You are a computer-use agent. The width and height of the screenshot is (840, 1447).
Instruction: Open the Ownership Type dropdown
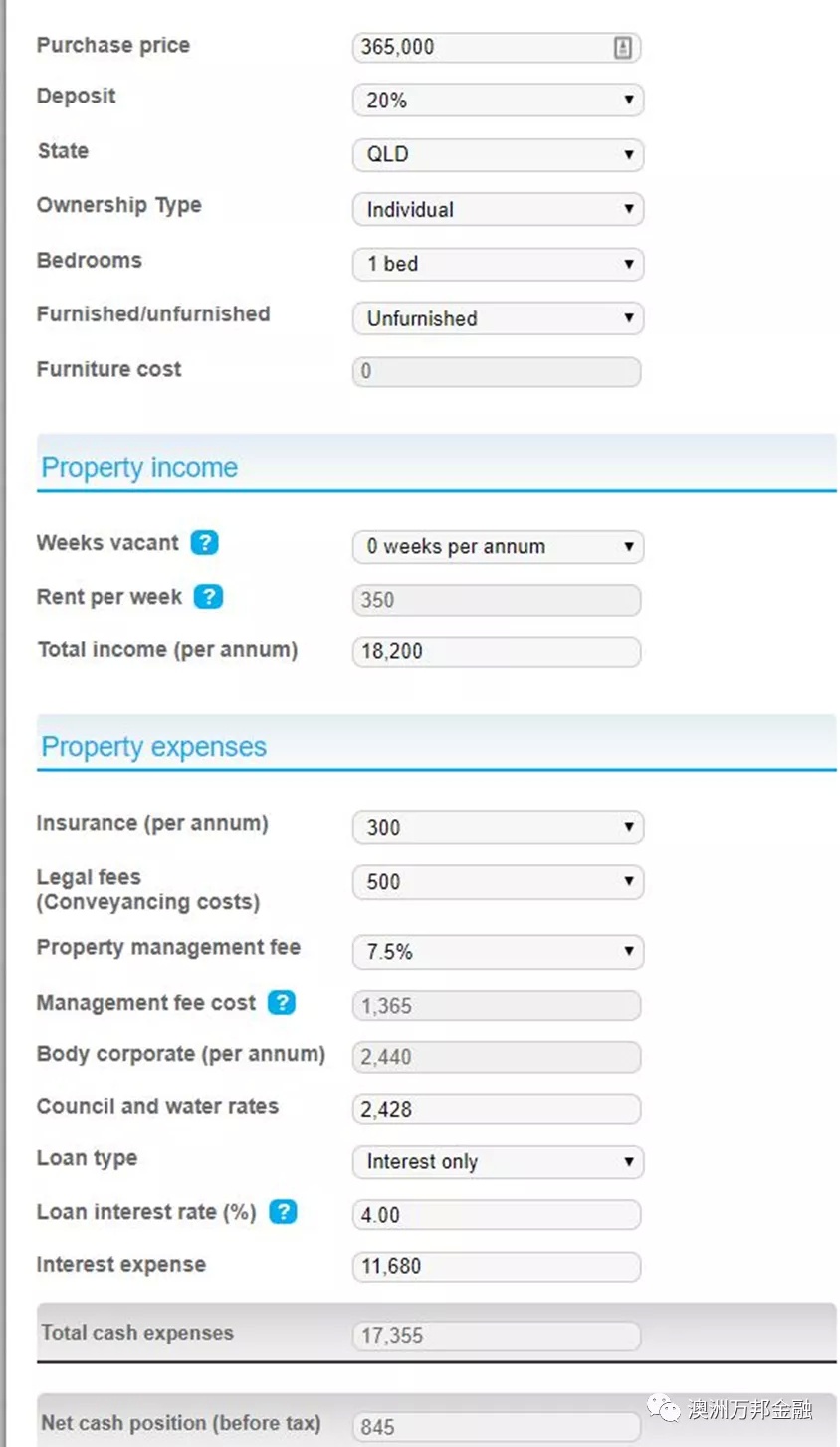point(498,210)
